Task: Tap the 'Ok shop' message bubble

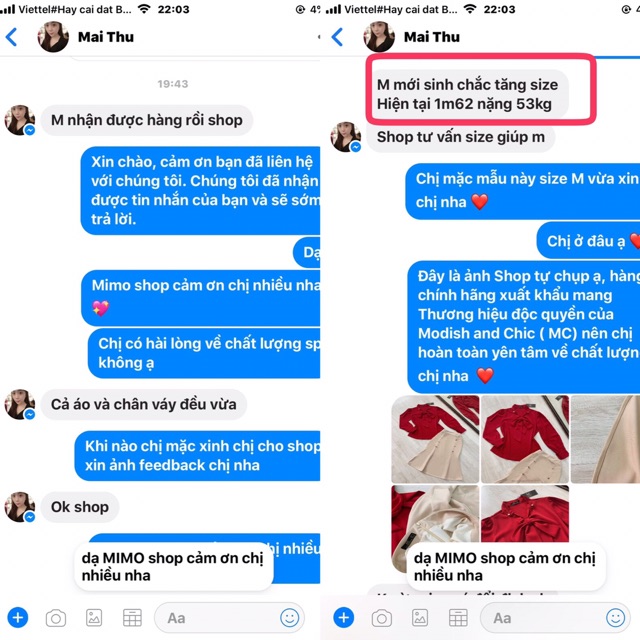Action: (80, 507)
